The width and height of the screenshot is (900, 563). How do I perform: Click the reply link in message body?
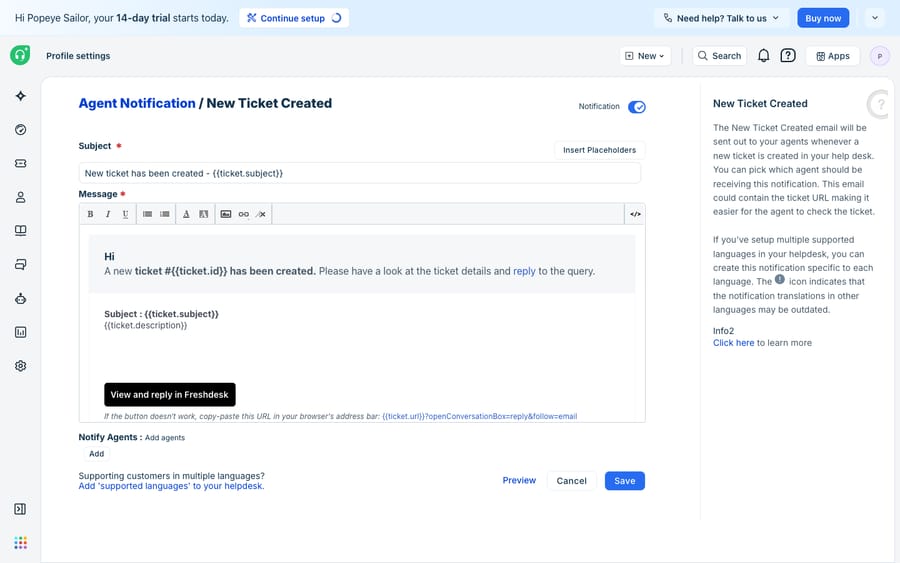click(524, 271)
